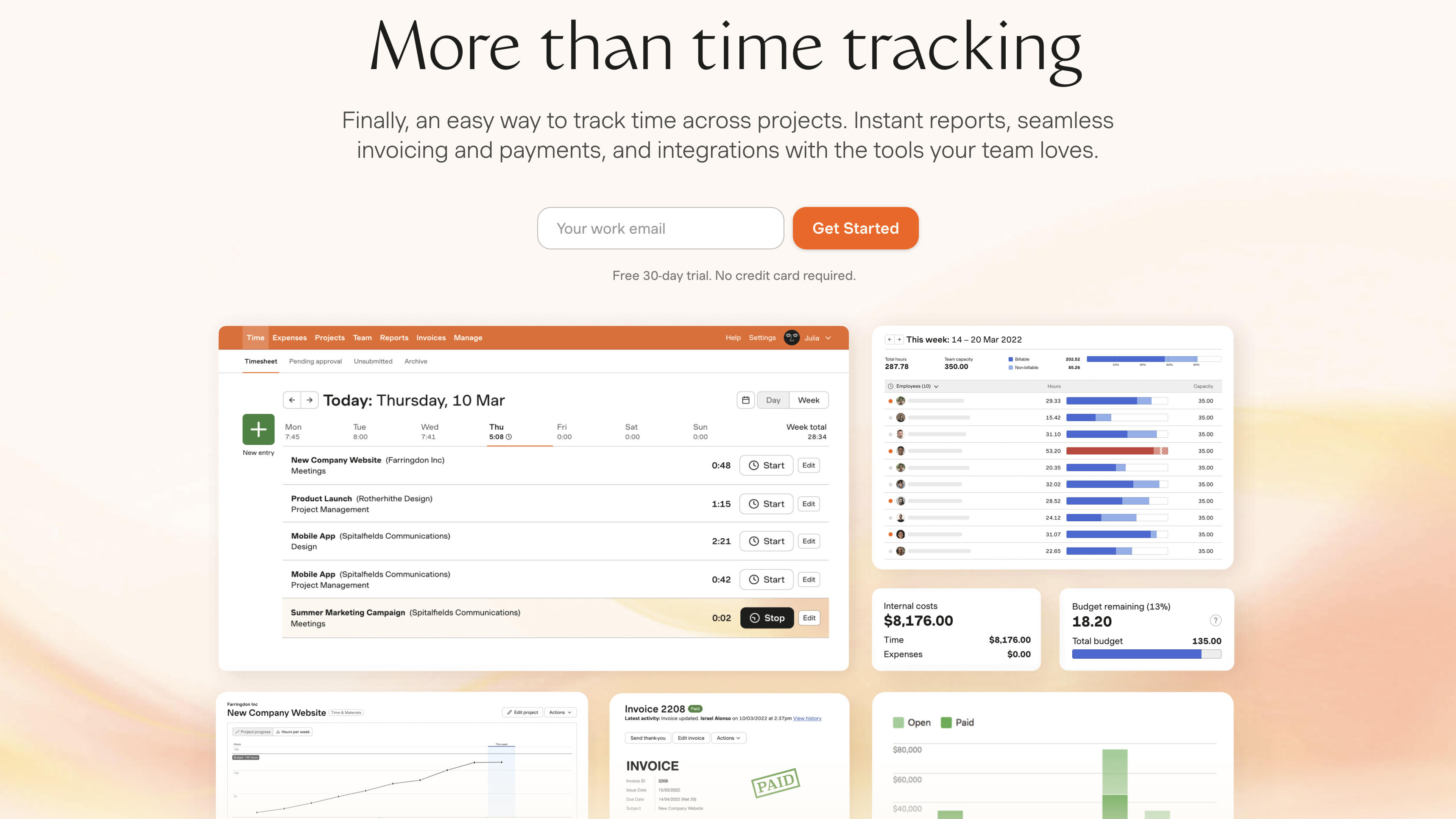Screen dimensions: 1456x819
Task: Click the Settings menu item
Action: coord(761,337)
